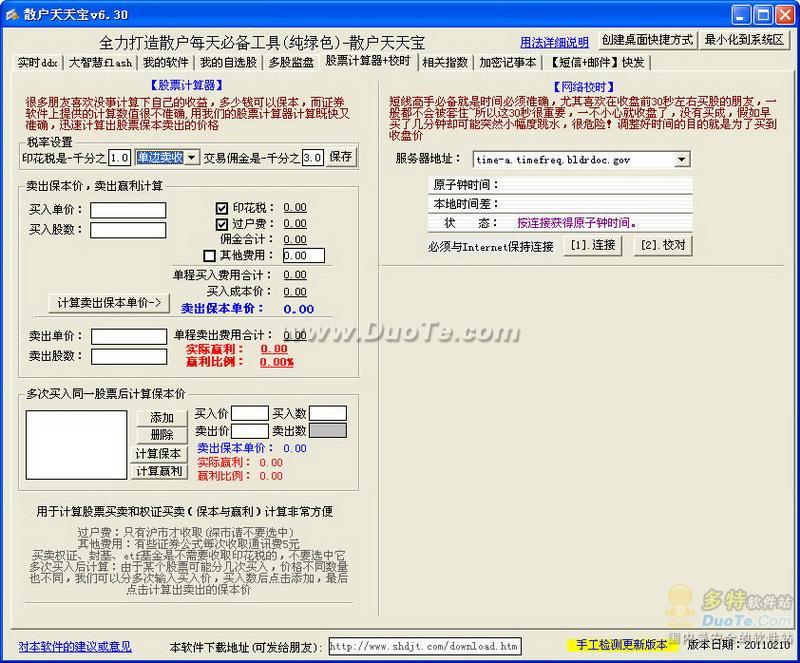Click the blue 卖出保本单价 value 0.00
The height and width of the screenshot is (663, 800).
299,309
